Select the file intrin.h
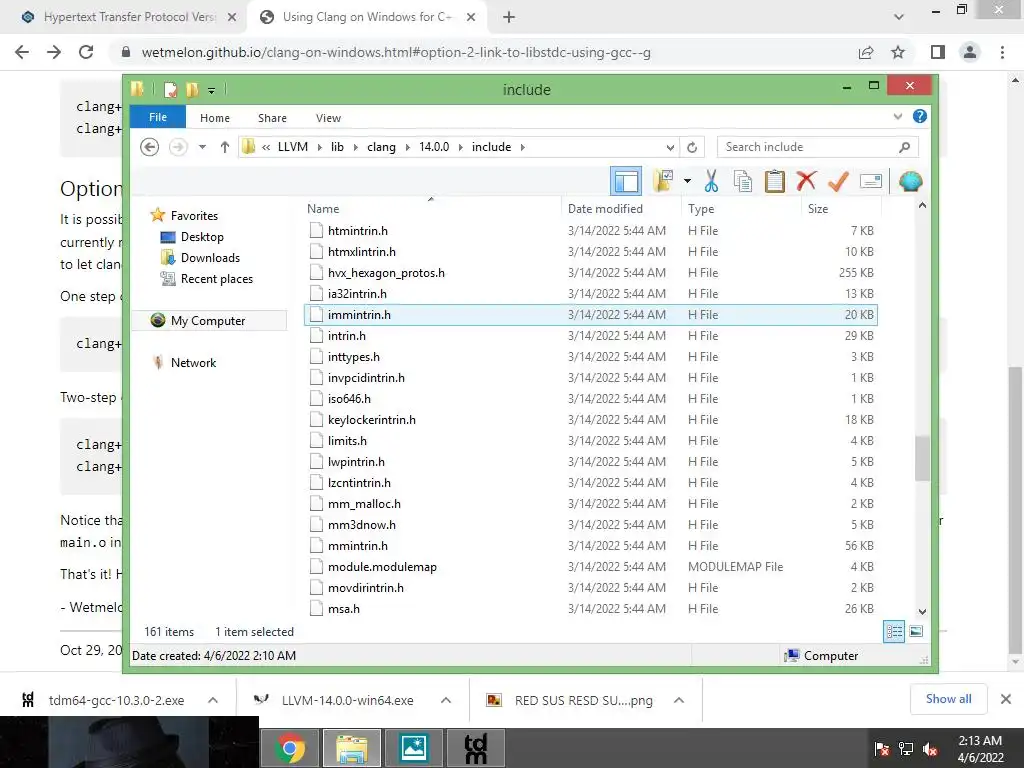This screenshot has height=768, width=1024. (347, 336)
